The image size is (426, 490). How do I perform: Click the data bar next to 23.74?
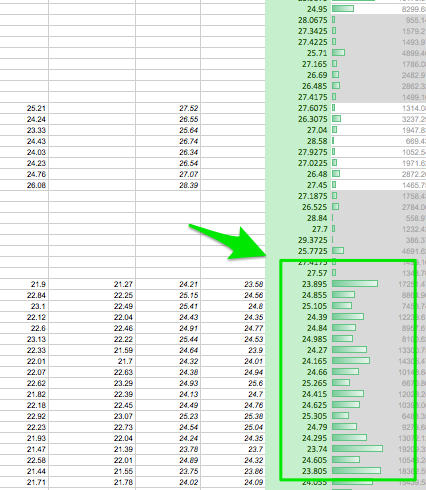tap(357, 449)
